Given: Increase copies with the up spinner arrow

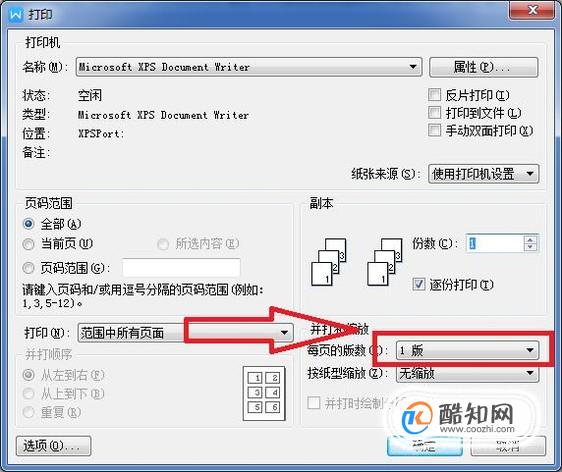Looking at the screenshot, I should (530, 239).
